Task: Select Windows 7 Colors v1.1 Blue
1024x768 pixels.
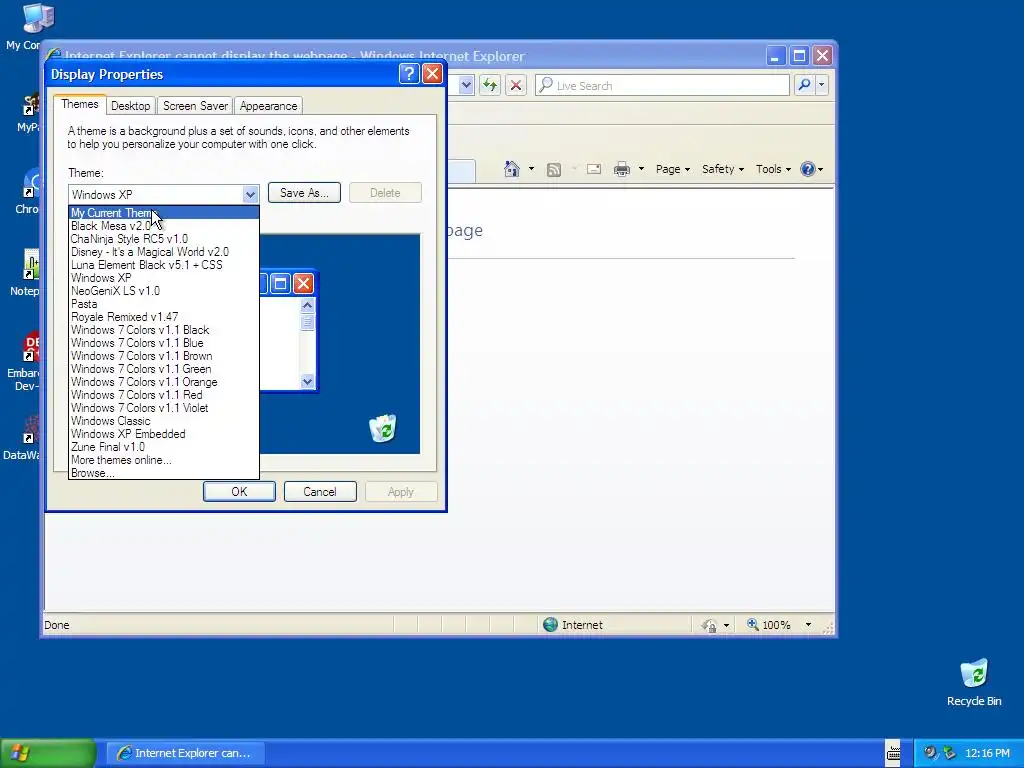Action: click(x=163, y=343)
